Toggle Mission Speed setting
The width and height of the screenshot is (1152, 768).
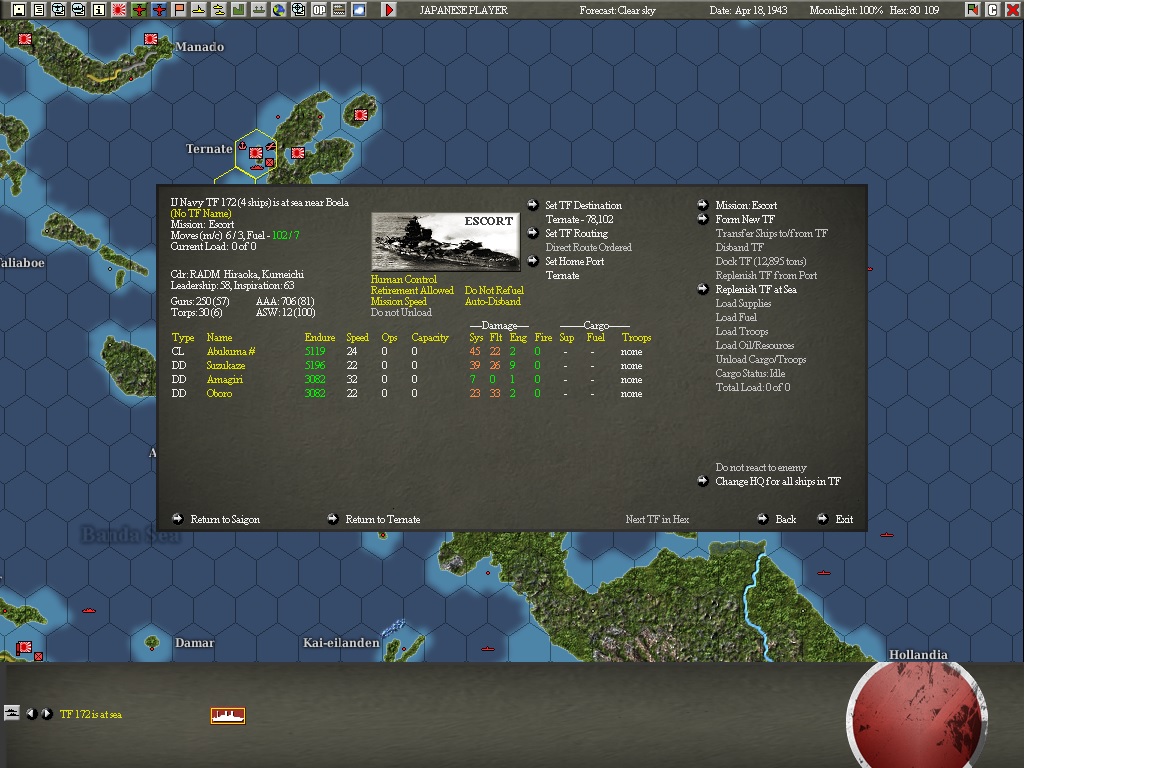click(398, 301)
